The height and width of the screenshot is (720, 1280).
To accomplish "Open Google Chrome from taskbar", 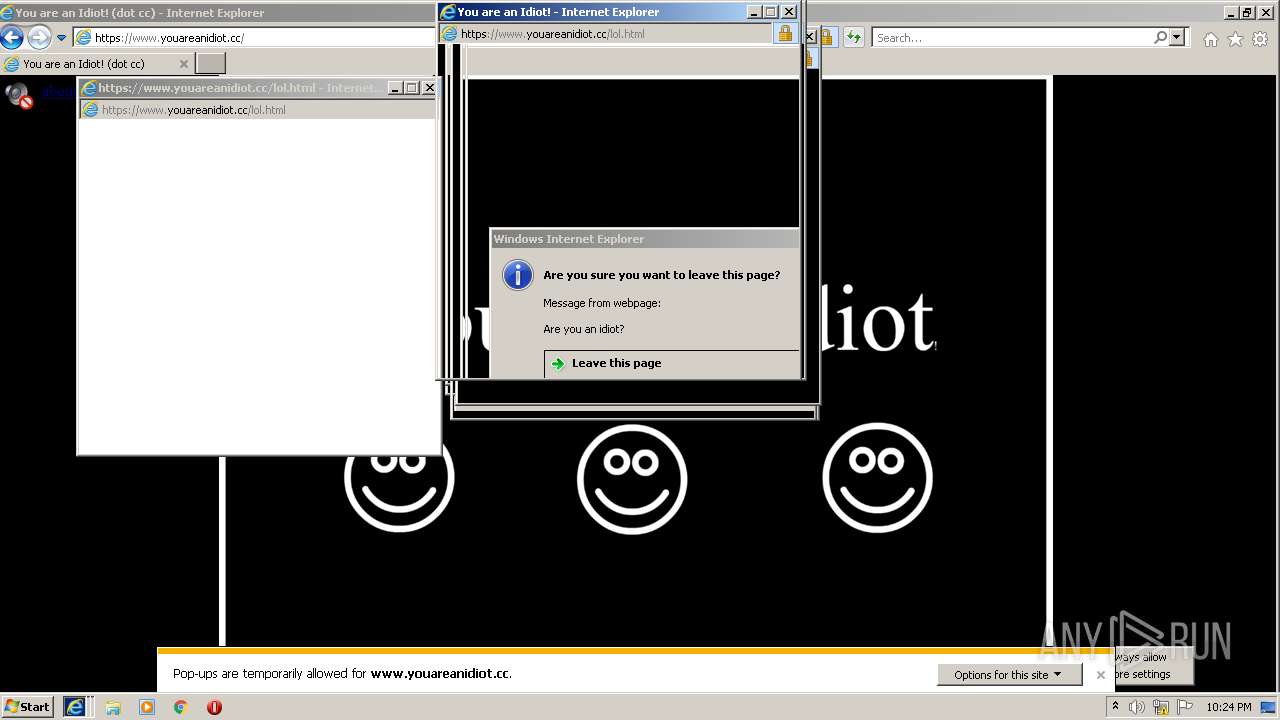I will pos(181,707).
